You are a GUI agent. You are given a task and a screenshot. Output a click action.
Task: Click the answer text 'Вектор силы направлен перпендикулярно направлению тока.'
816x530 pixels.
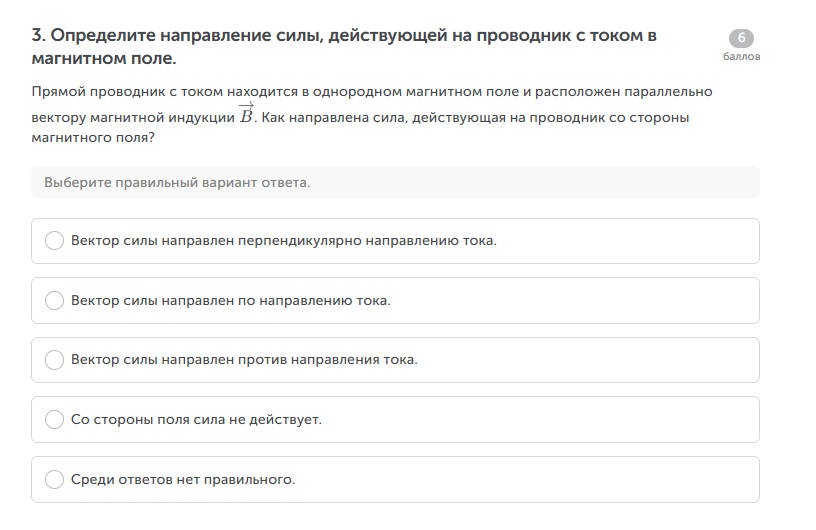click(x=284, y=241)
